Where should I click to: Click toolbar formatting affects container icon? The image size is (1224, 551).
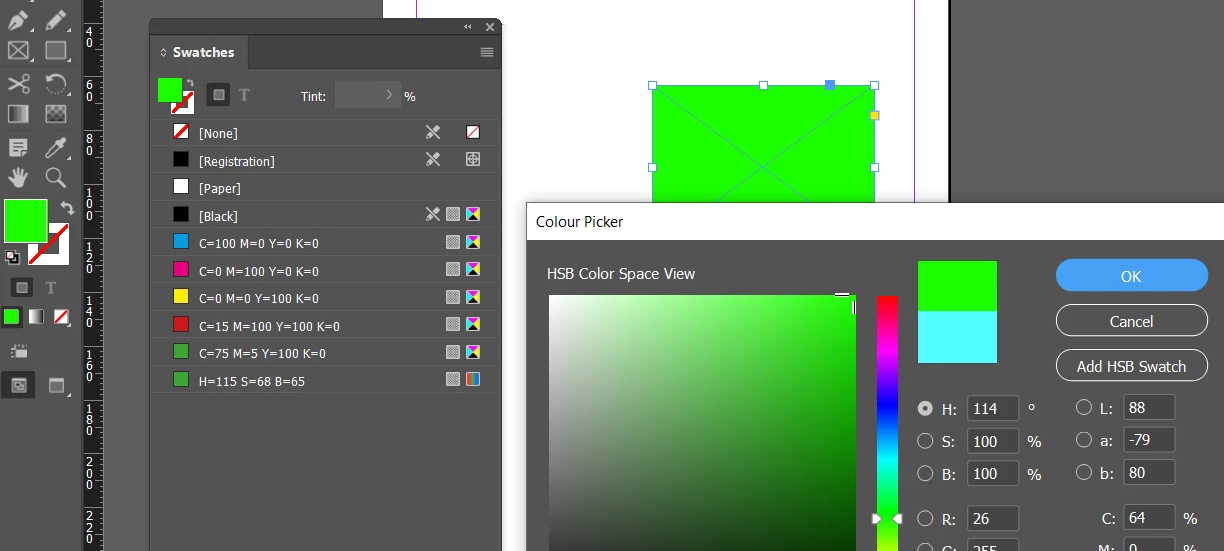pyautogui.click(x=20, y=288)
